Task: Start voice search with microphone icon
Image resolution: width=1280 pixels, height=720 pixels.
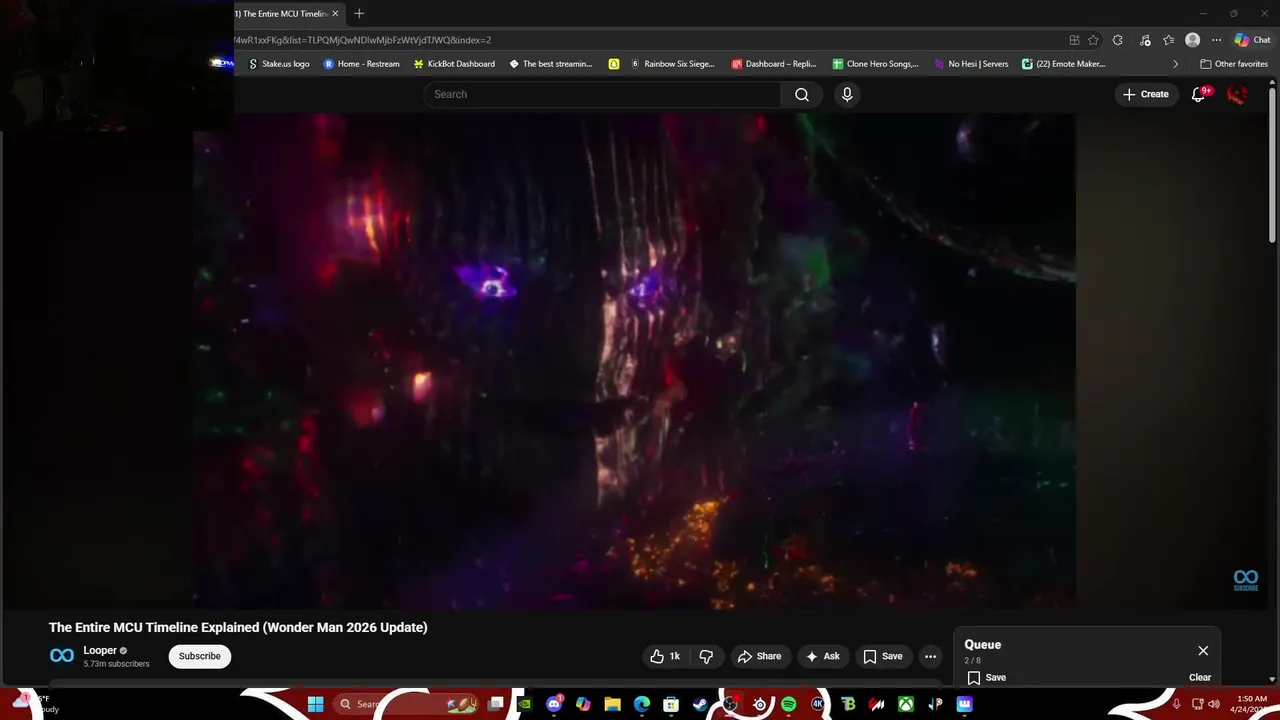Action: pyautogui.click(x=847, y=94)
